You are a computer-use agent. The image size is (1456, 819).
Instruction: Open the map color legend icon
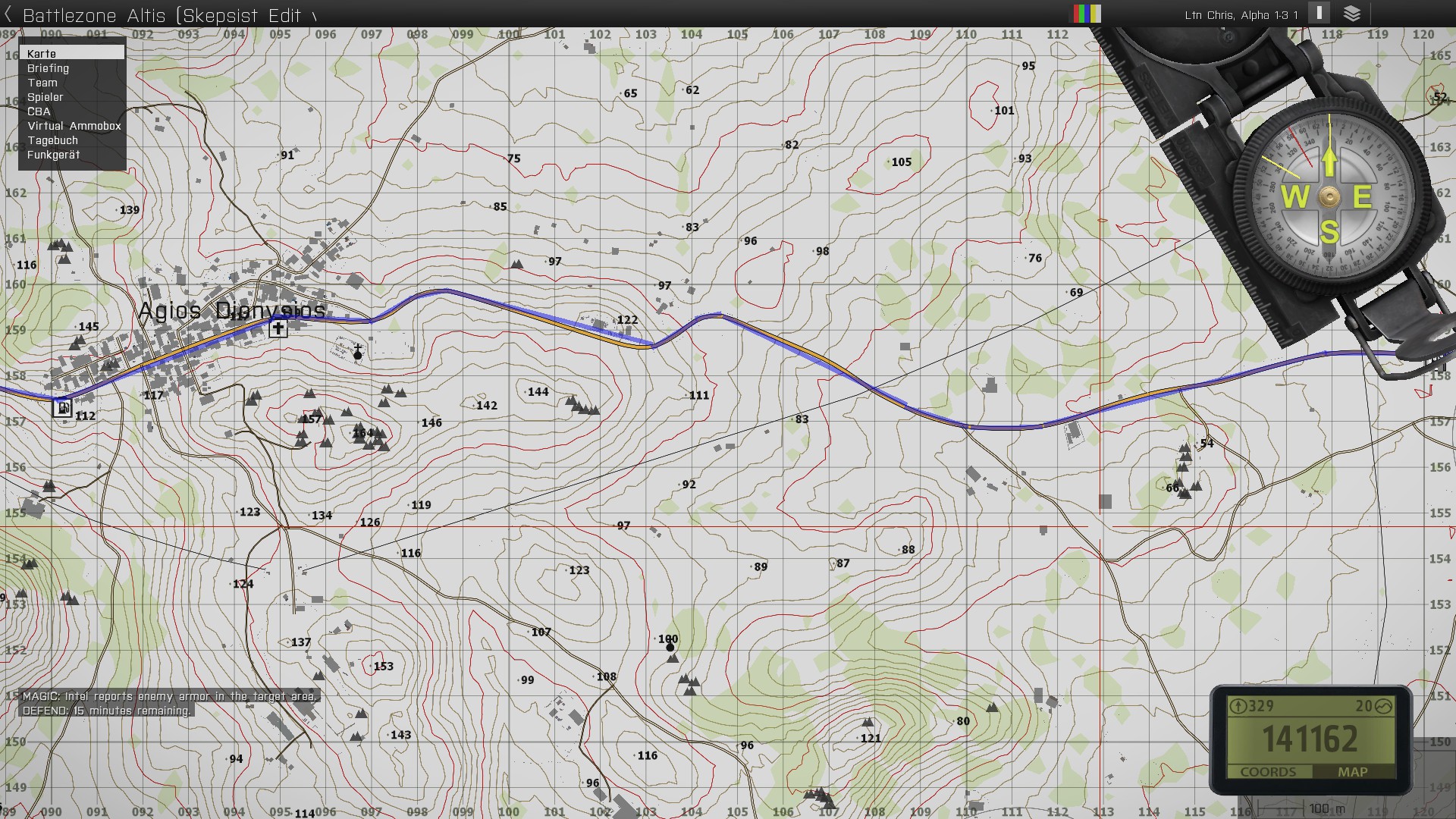click(x=1086, y=14)
